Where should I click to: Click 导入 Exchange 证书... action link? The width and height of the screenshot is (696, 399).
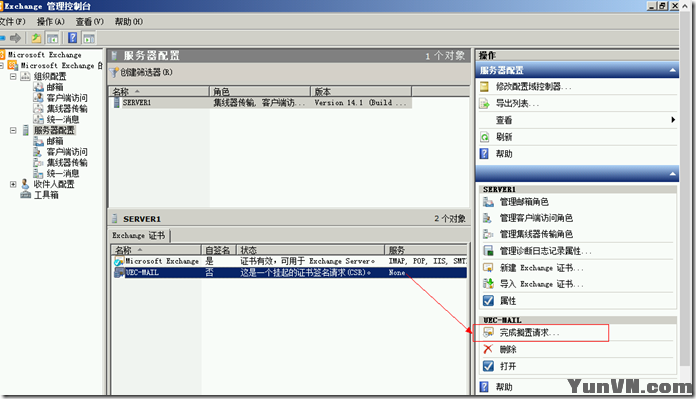[542, 284]
